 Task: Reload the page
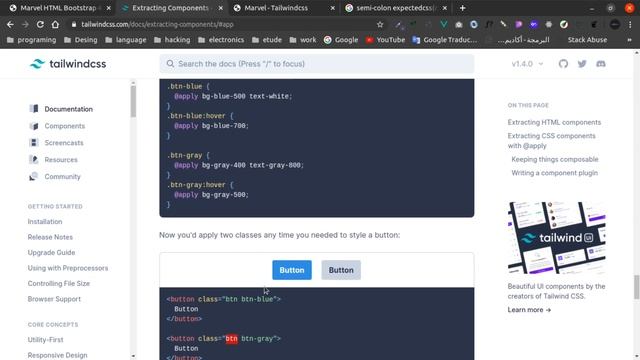coord(40,24)
